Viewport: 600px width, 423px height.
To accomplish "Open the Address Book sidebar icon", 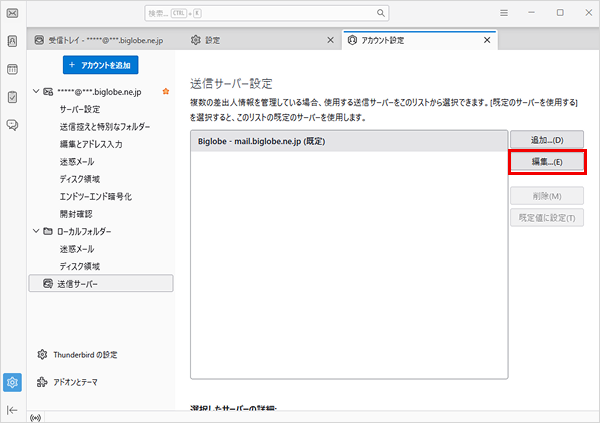I will 12,41.
